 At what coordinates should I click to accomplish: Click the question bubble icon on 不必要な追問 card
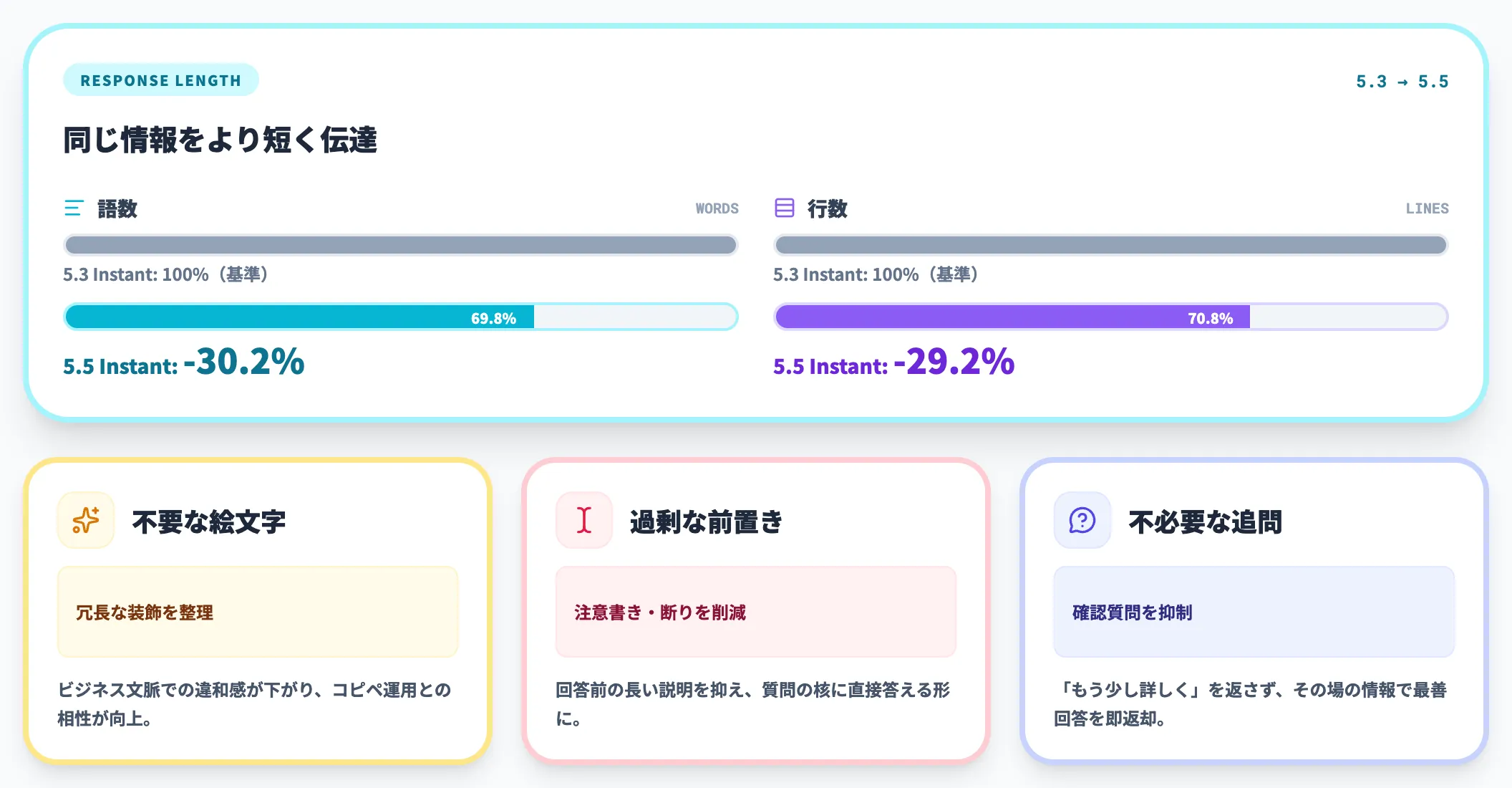[1082, 520]
